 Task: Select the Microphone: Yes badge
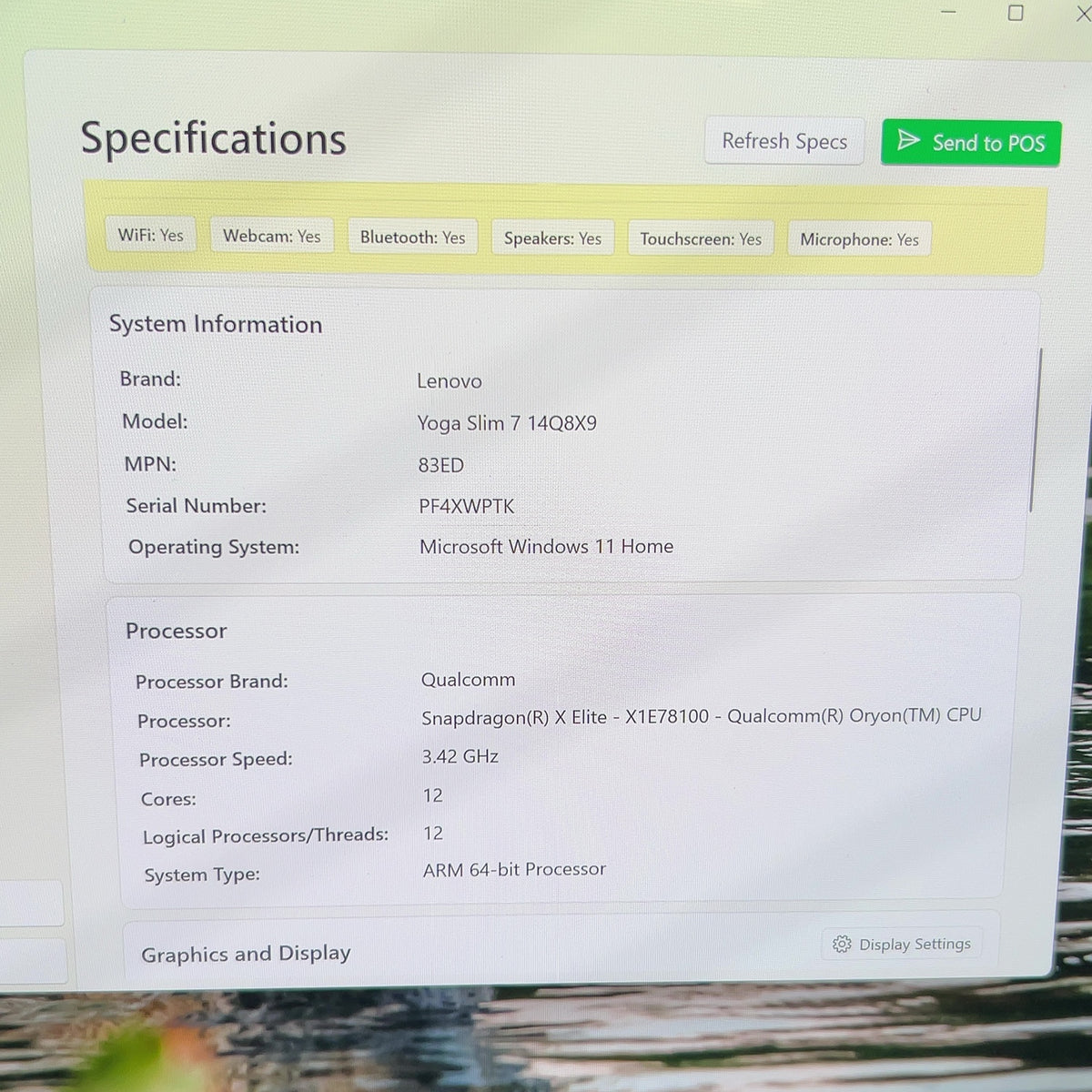coord(859,239)
